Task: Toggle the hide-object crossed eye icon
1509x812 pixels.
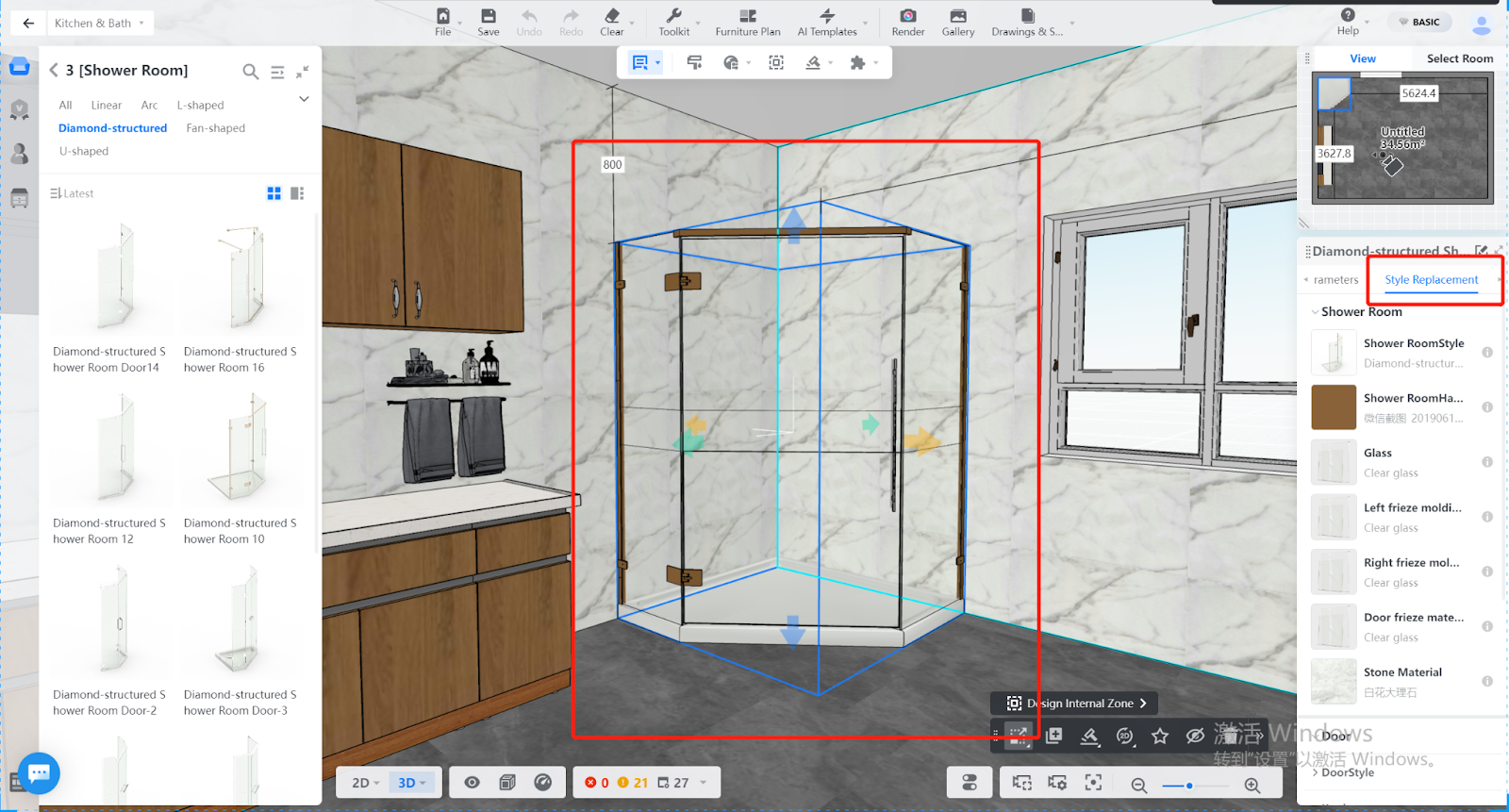Action: 1195,736
